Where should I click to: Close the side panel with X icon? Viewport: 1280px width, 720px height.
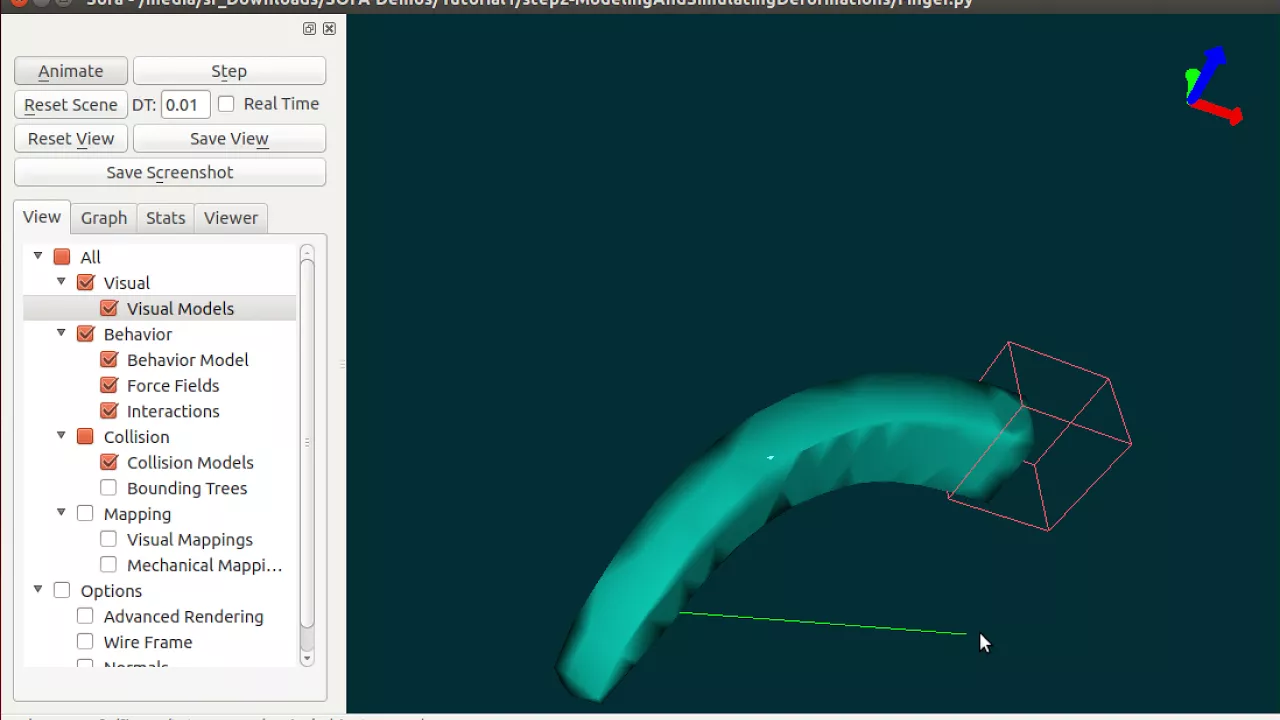click(x=329, y=29)
